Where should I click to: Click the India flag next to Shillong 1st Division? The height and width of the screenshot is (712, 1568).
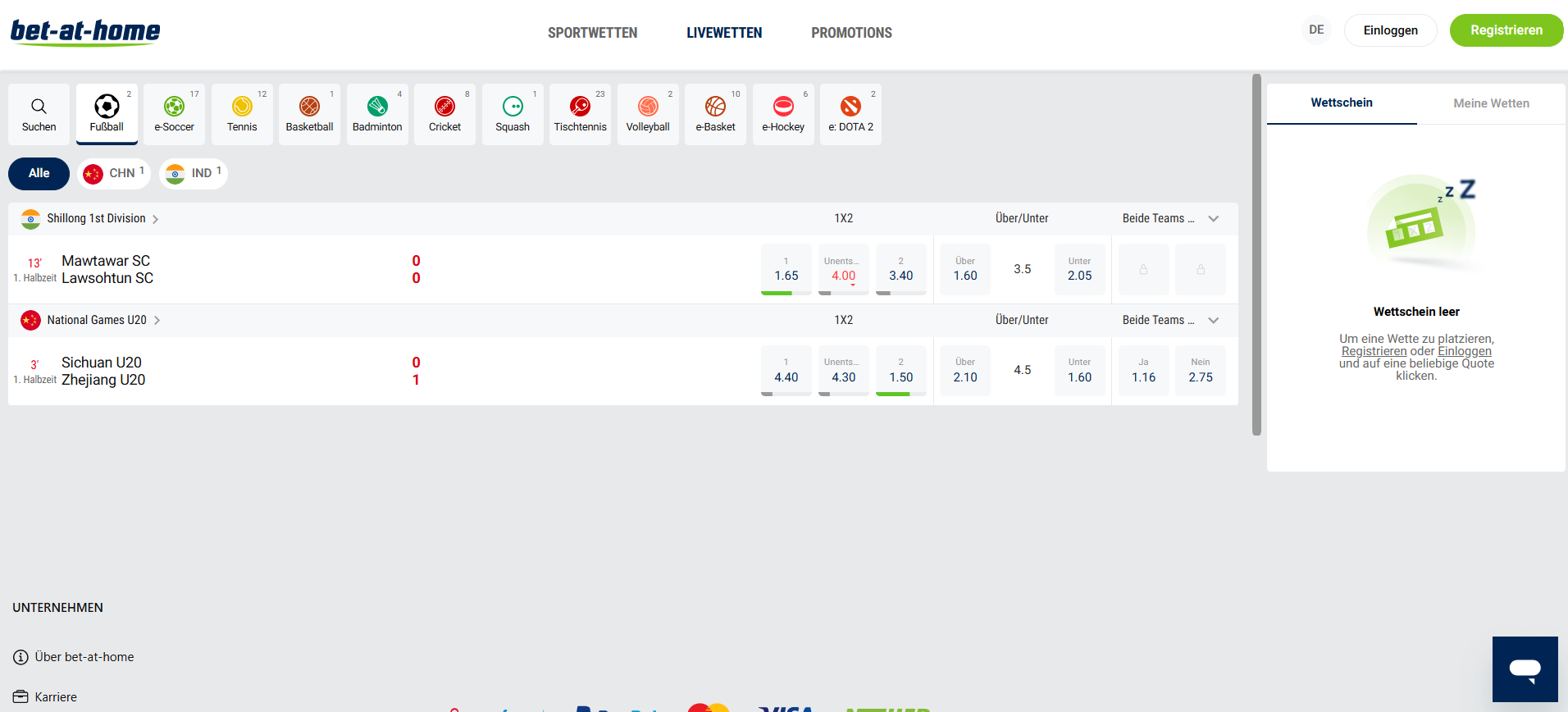click(30, 219)
